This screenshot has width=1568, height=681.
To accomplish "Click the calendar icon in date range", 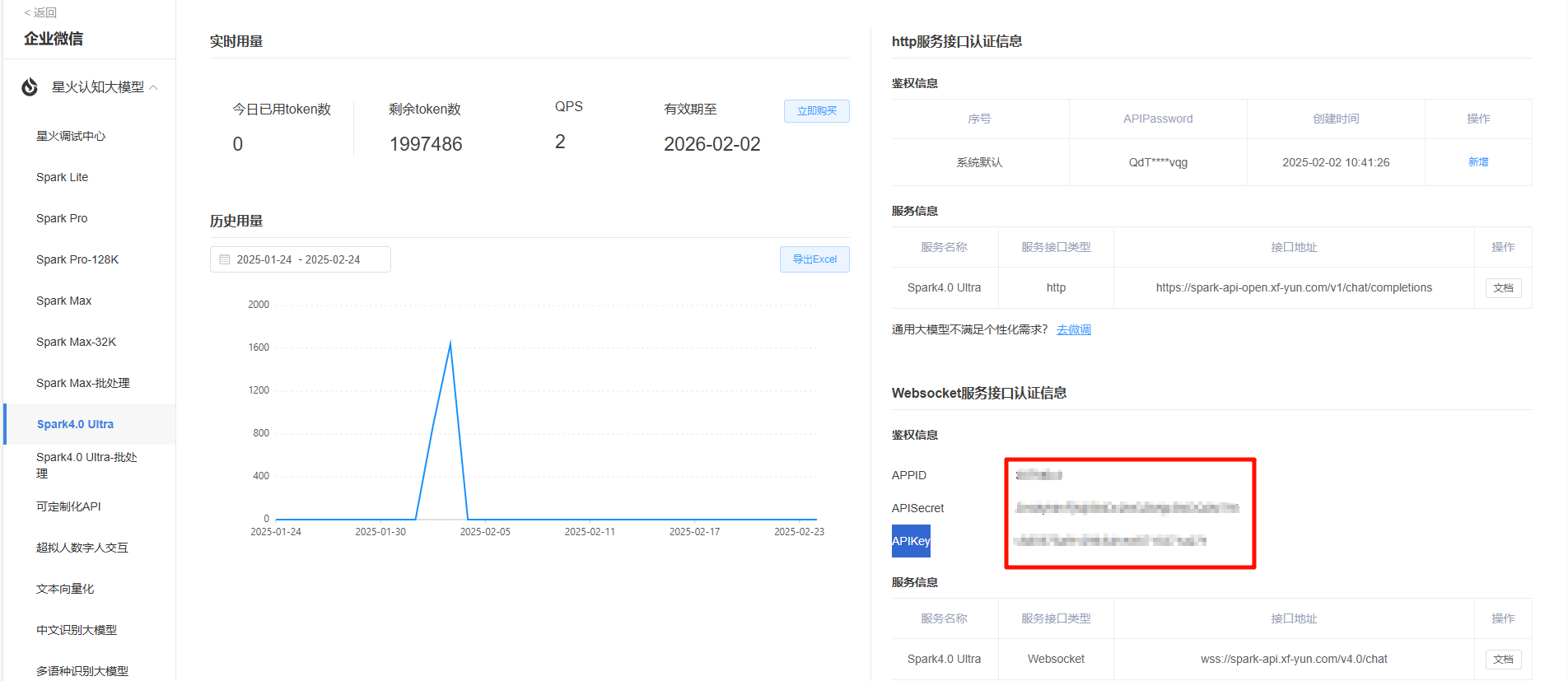I will tap(225, 259).
